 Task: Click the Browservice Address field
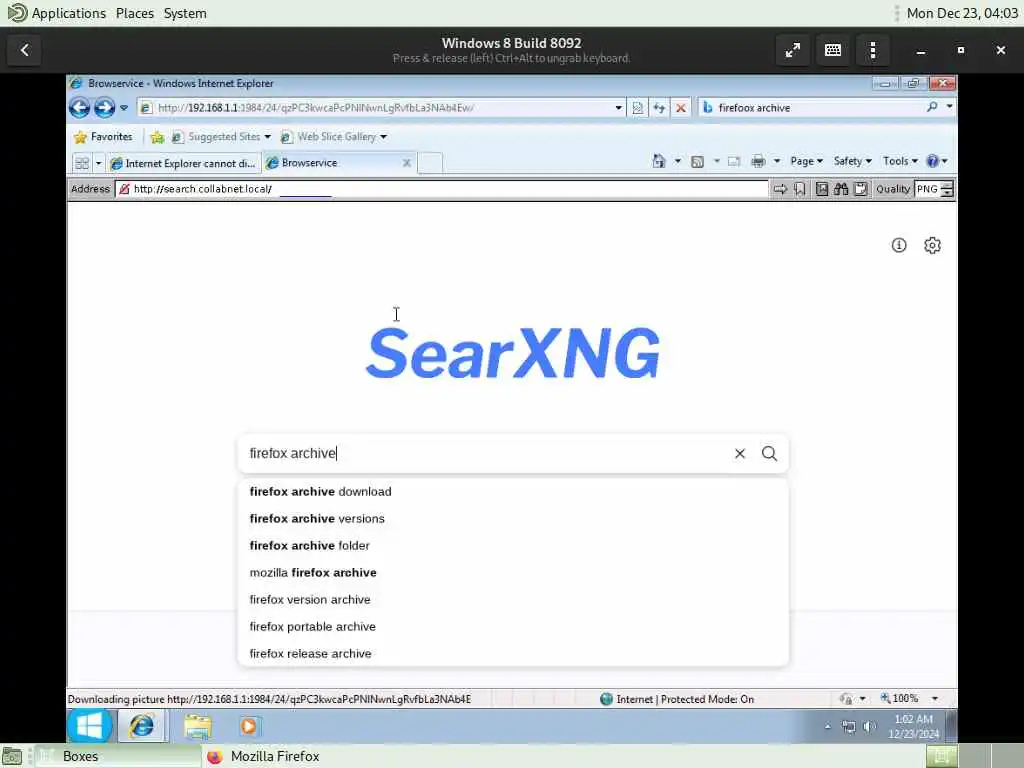[x=441, y=189]
